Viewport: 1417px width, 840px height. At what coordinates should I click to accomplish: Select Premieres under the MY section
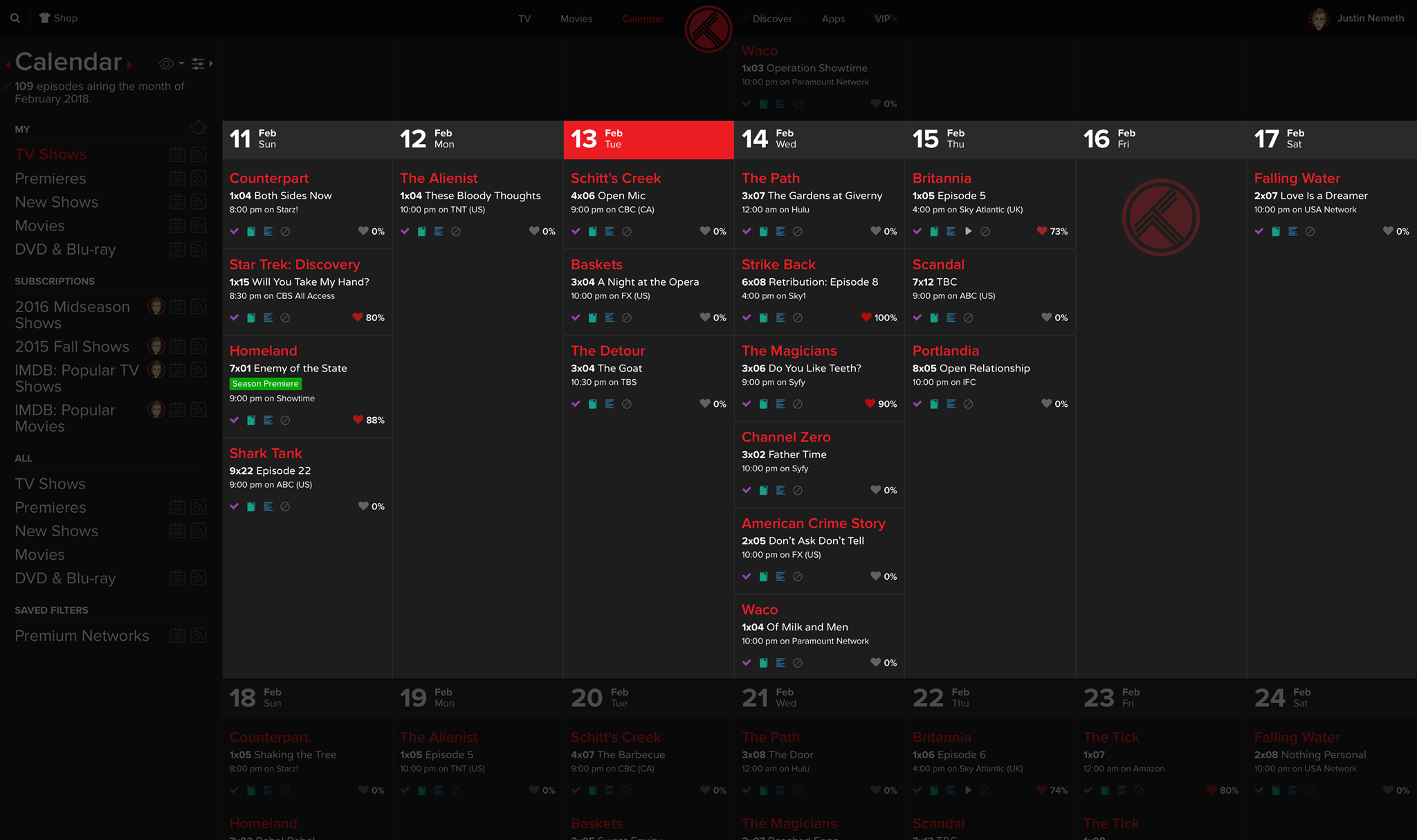(51, 179)
